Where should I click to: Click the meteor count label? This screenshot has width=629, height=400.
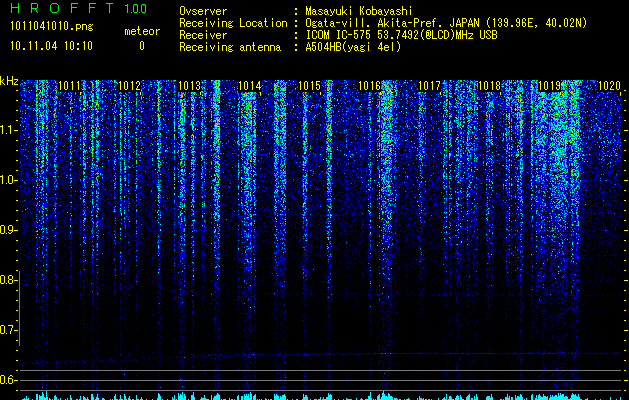point(142,31)
